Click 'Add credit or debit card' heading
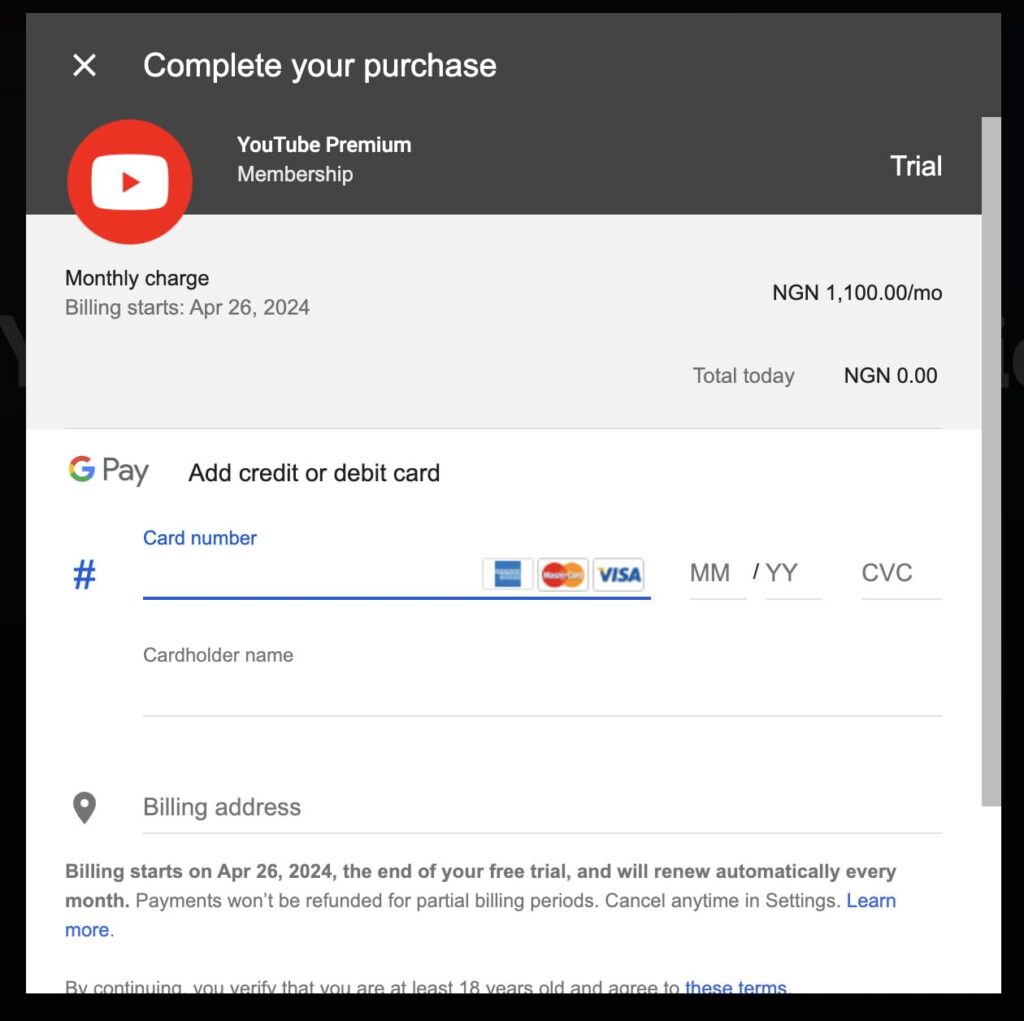This screenshot has height=1021, width=1024. coord(314,473)
